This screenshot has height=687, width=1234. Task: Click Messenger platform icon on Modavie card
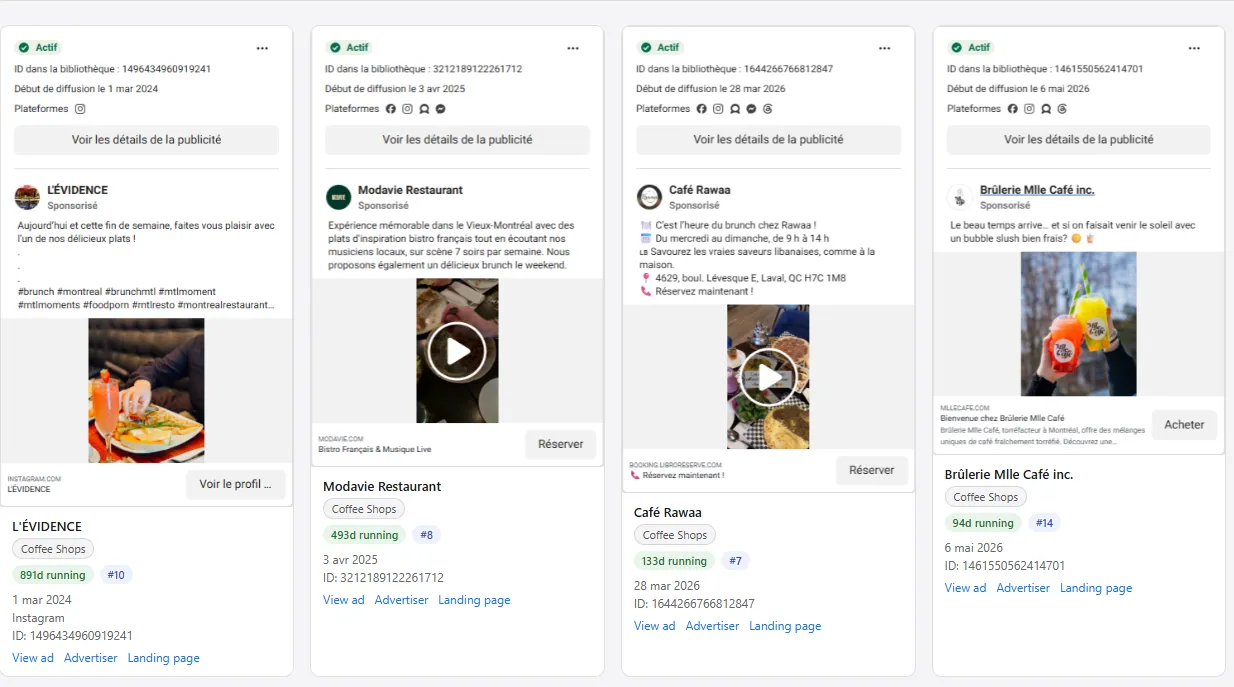tap(441, 109)
